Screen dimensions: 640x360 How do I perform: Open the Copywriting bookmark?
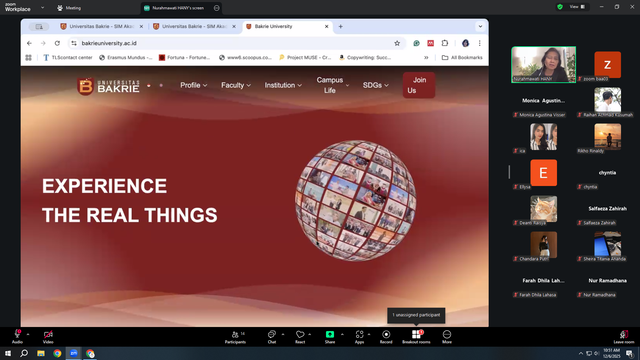point(365,58)
